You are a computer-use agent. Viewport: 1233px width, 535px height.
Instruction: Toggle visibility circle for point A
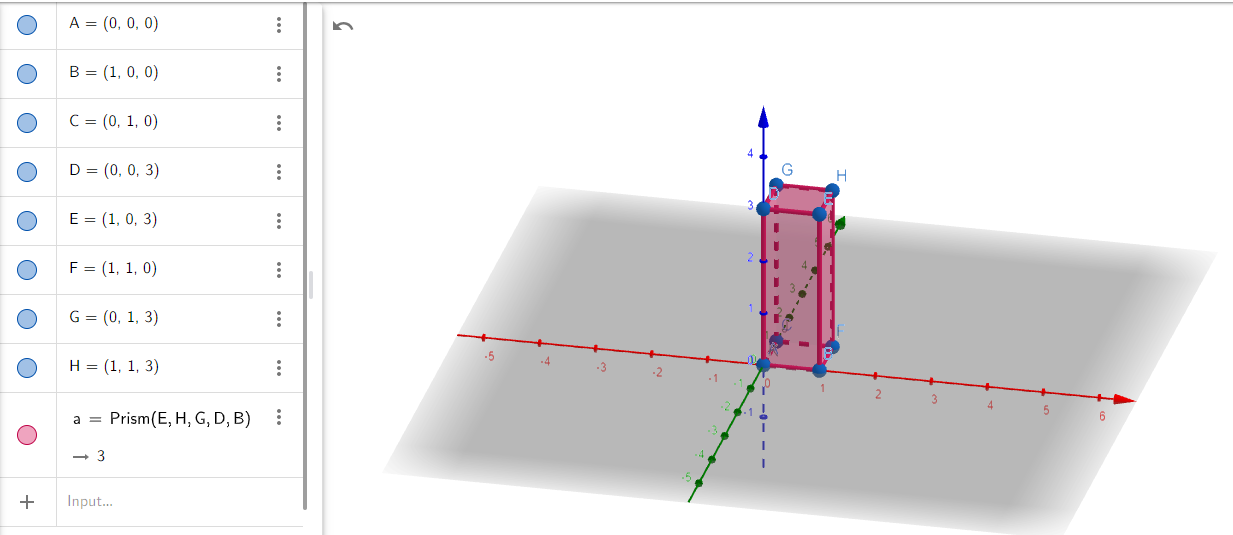tap(27, 25)
